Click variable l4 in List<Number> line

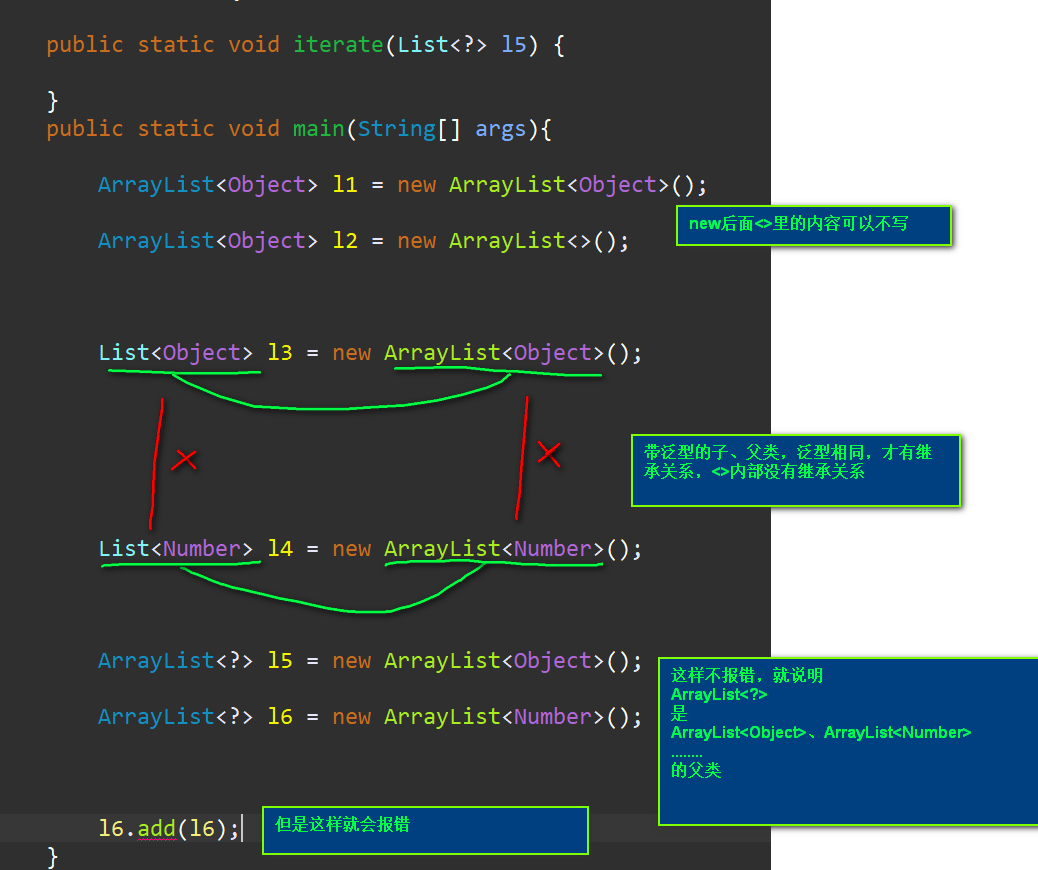coord(280,549)
